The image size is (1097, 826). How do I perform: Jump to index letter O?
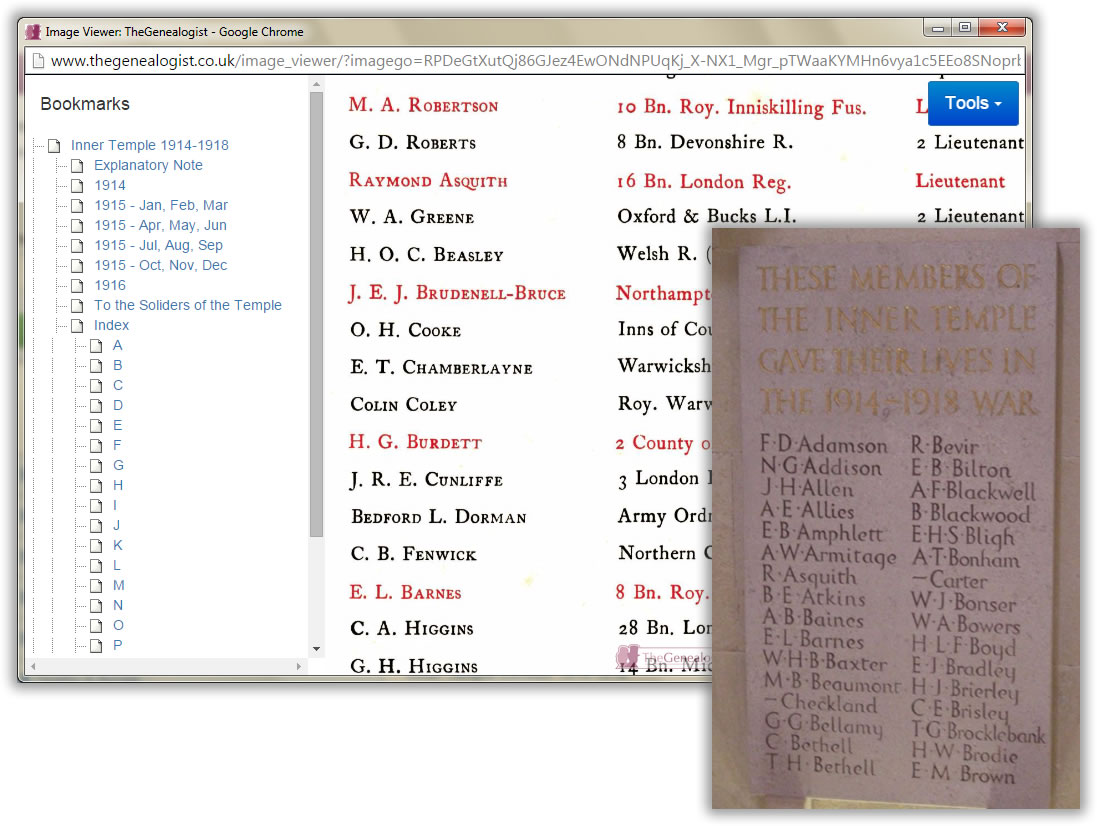coord(118,625)
